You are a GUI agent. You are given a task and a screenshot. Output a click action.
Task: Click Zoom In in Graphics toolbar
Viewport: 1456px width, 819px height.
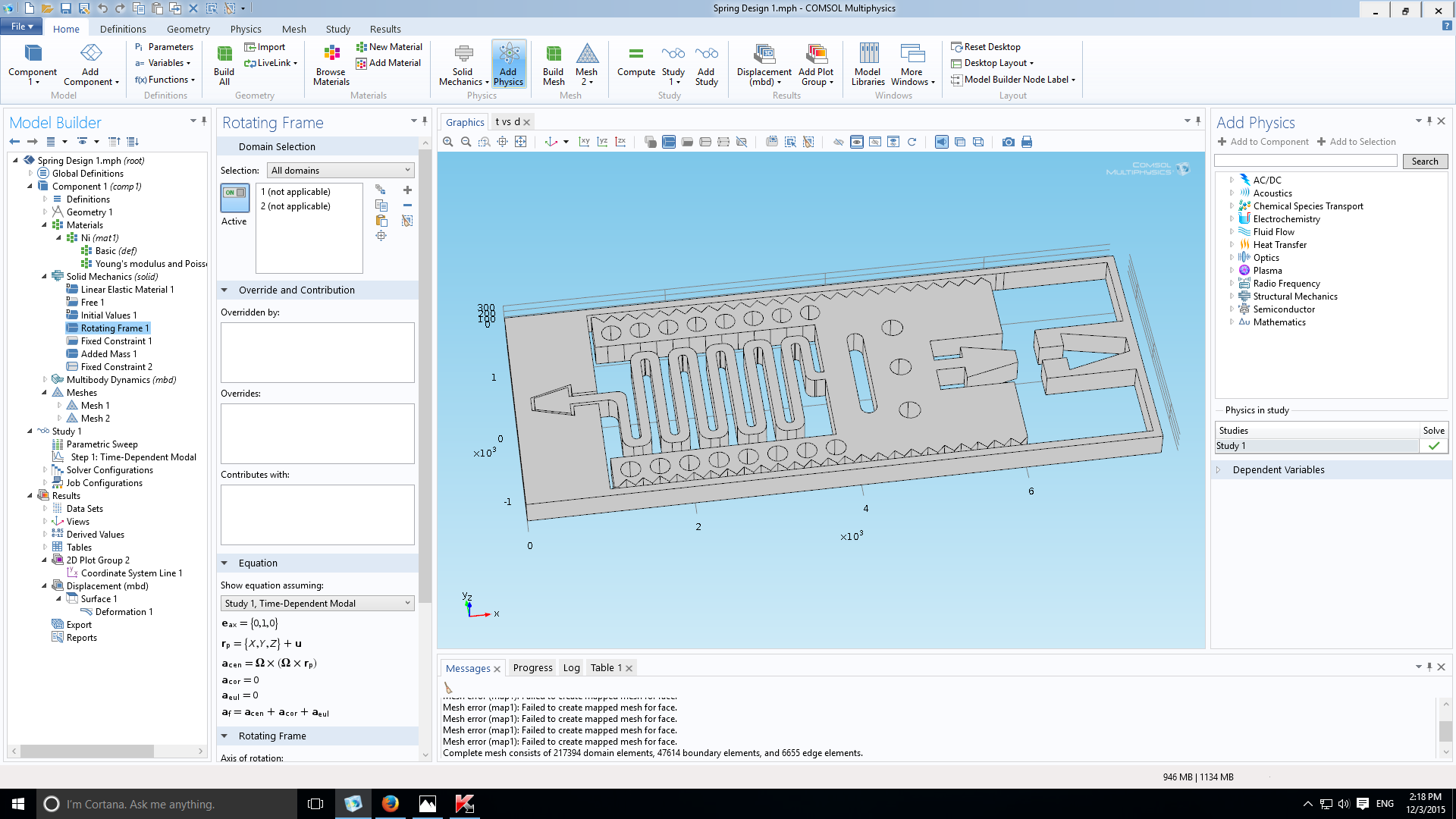448,142
